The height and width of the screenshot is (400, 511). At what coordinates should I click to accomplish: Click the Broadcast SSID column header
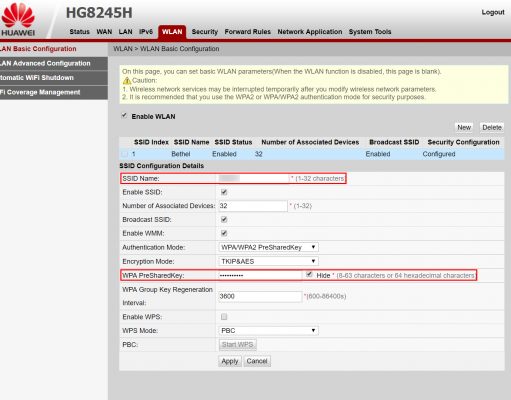pyautogui.click(x=394, y=142)
